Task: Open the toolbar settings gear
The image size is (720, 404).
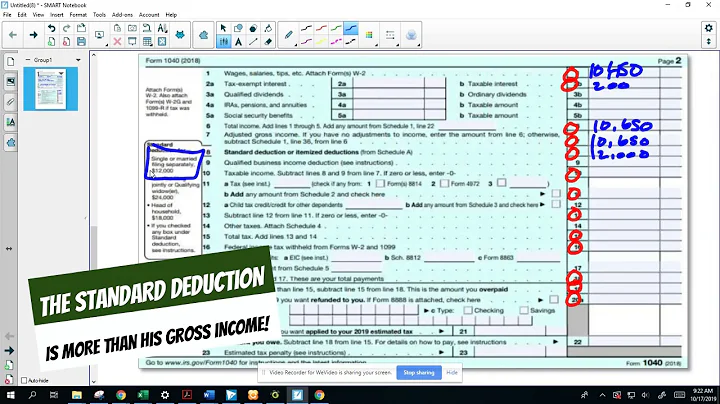Action: [709, 28]
